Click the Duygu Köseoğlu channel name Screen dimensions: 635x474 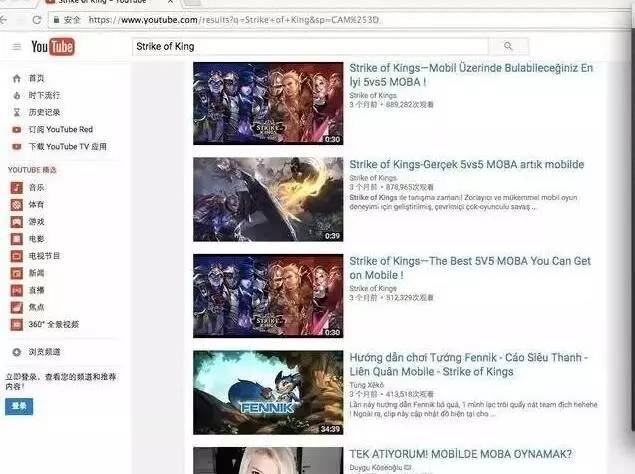tap(376, 468)
